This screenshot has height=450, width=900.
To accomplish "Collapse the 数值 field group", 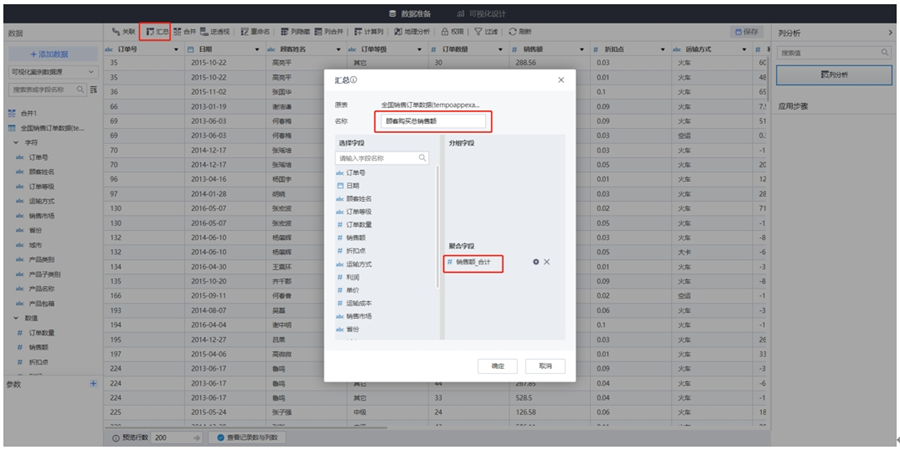I will click(16, 318).
